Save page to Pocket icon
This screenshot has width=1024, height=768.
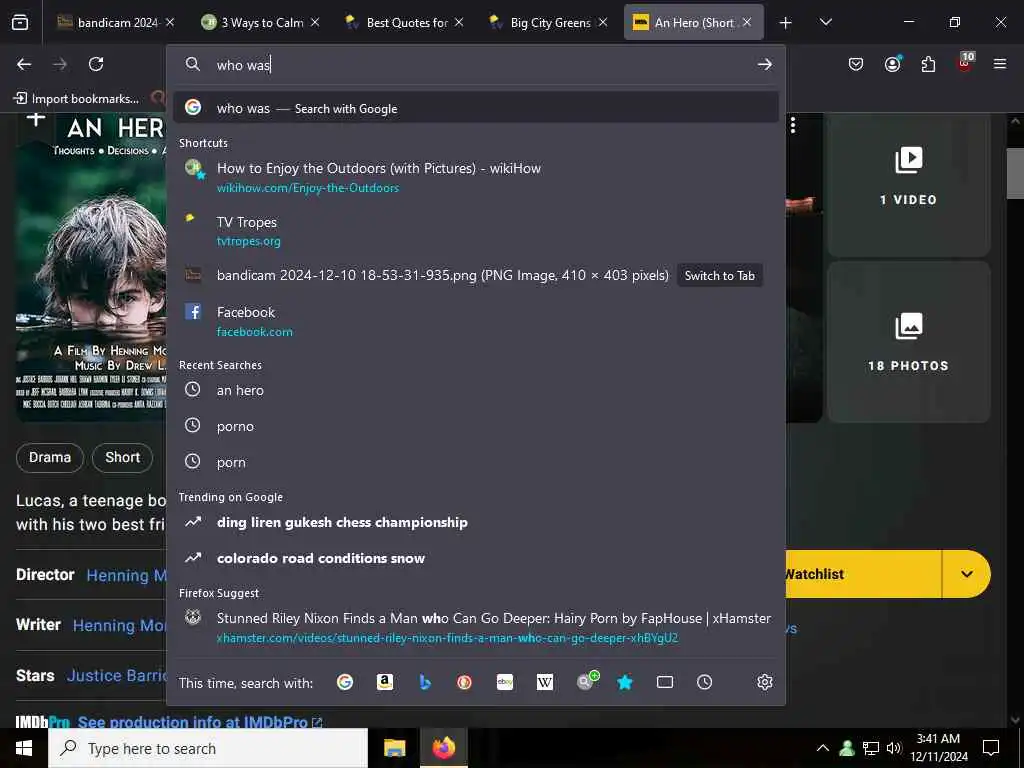coord(856,64)
